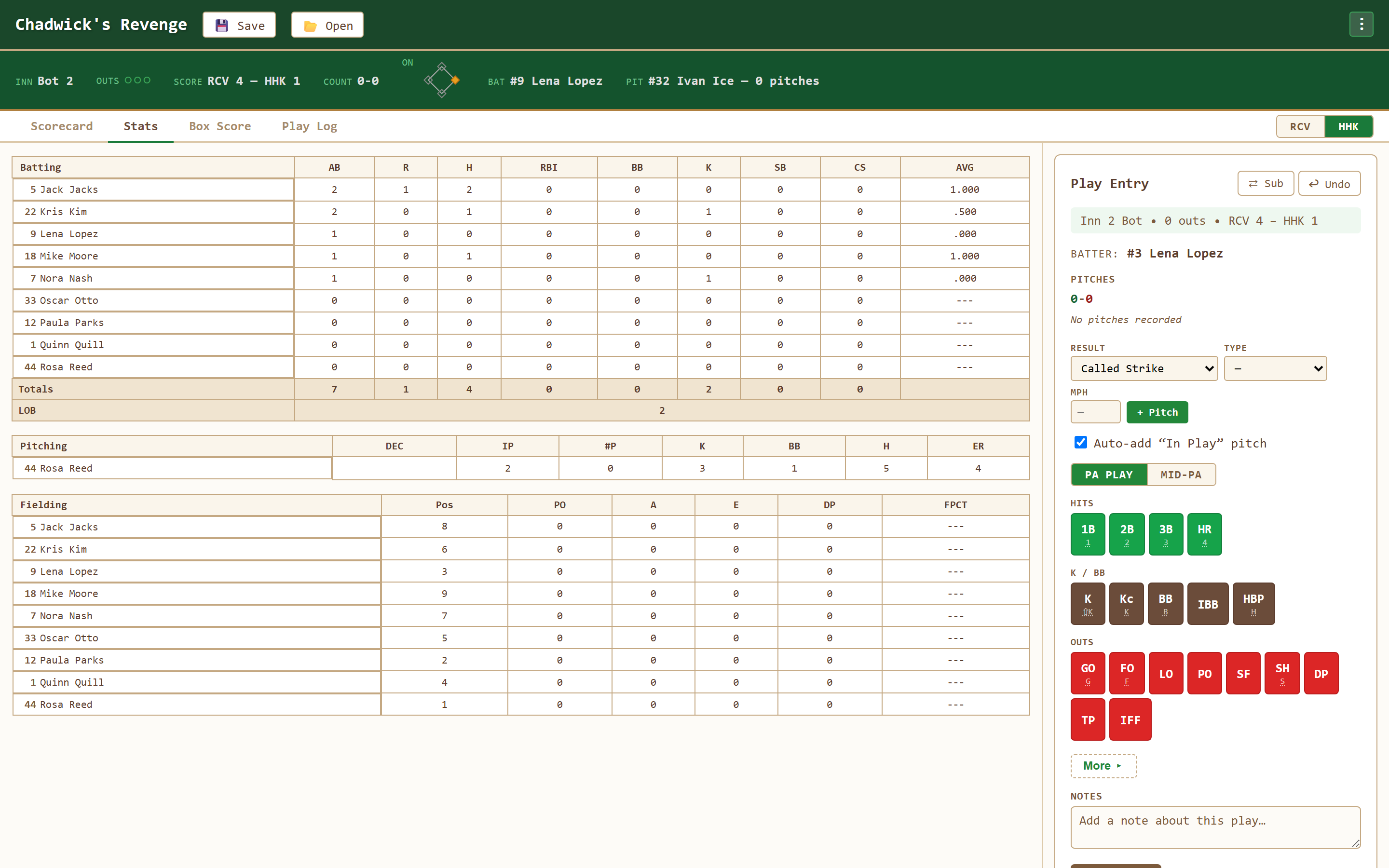Screen dimensions: 1389x868
Task: Click the MPH input field
Action: 1095,412
